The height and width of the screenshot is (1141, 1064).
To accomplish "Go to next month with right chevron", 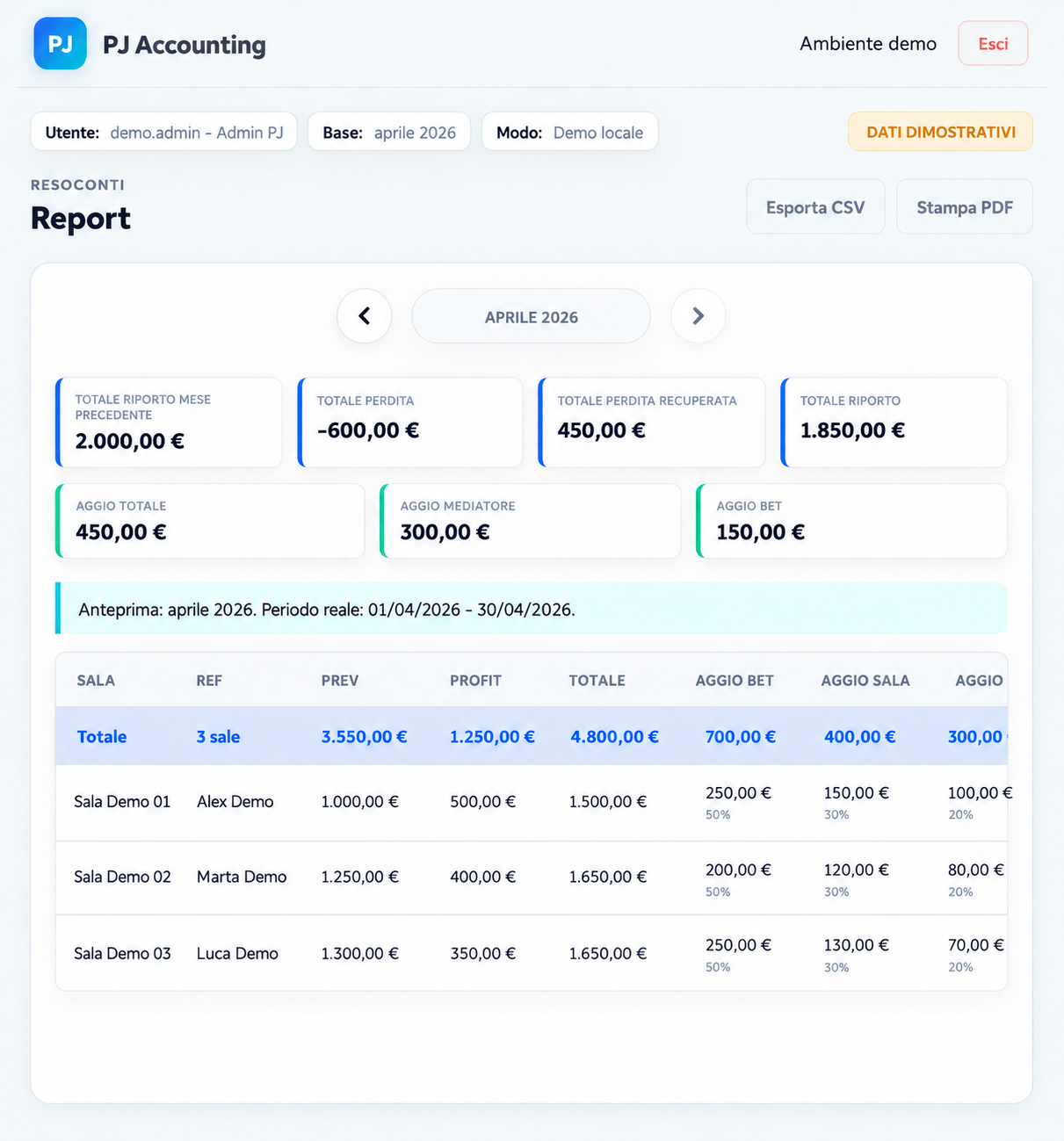I will pos(698,315).
